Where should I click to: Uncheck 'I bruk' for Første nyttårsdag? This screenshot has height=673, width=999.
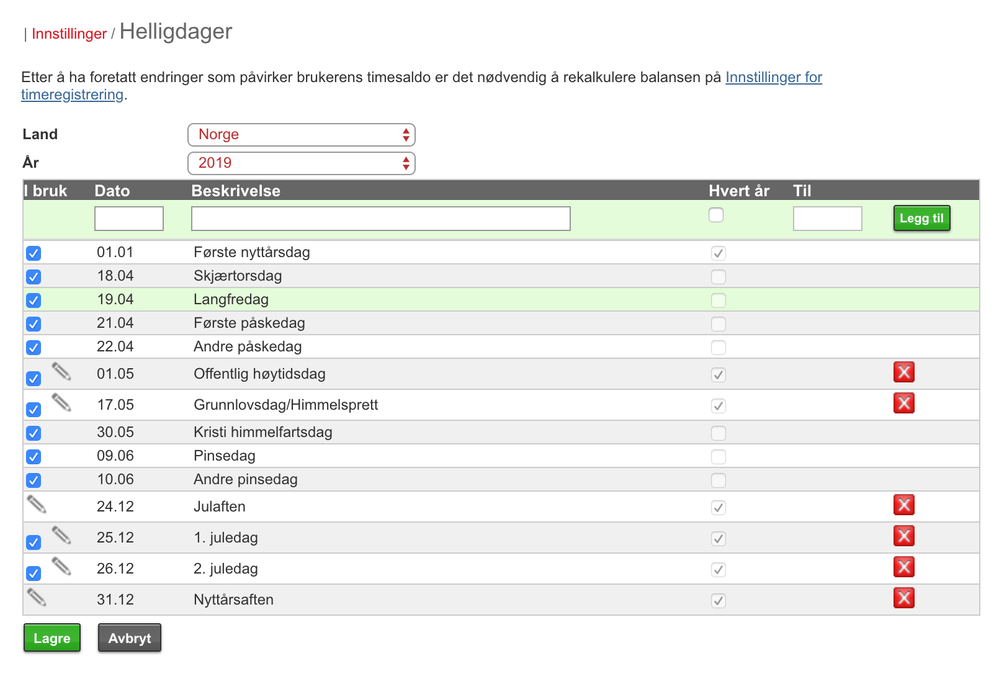click(x=34, y=253)
